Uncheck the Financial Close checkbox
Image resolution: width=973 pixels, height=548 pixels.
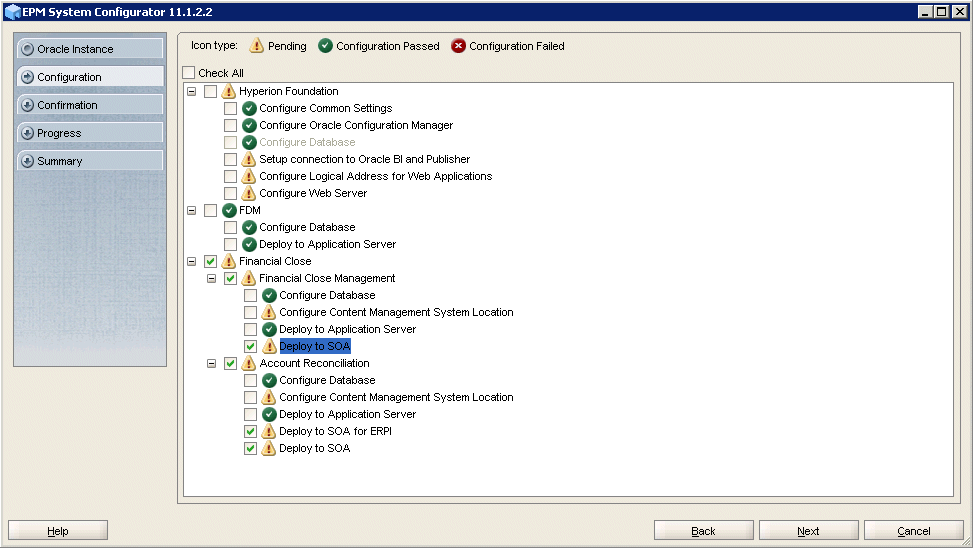(210, 261)
